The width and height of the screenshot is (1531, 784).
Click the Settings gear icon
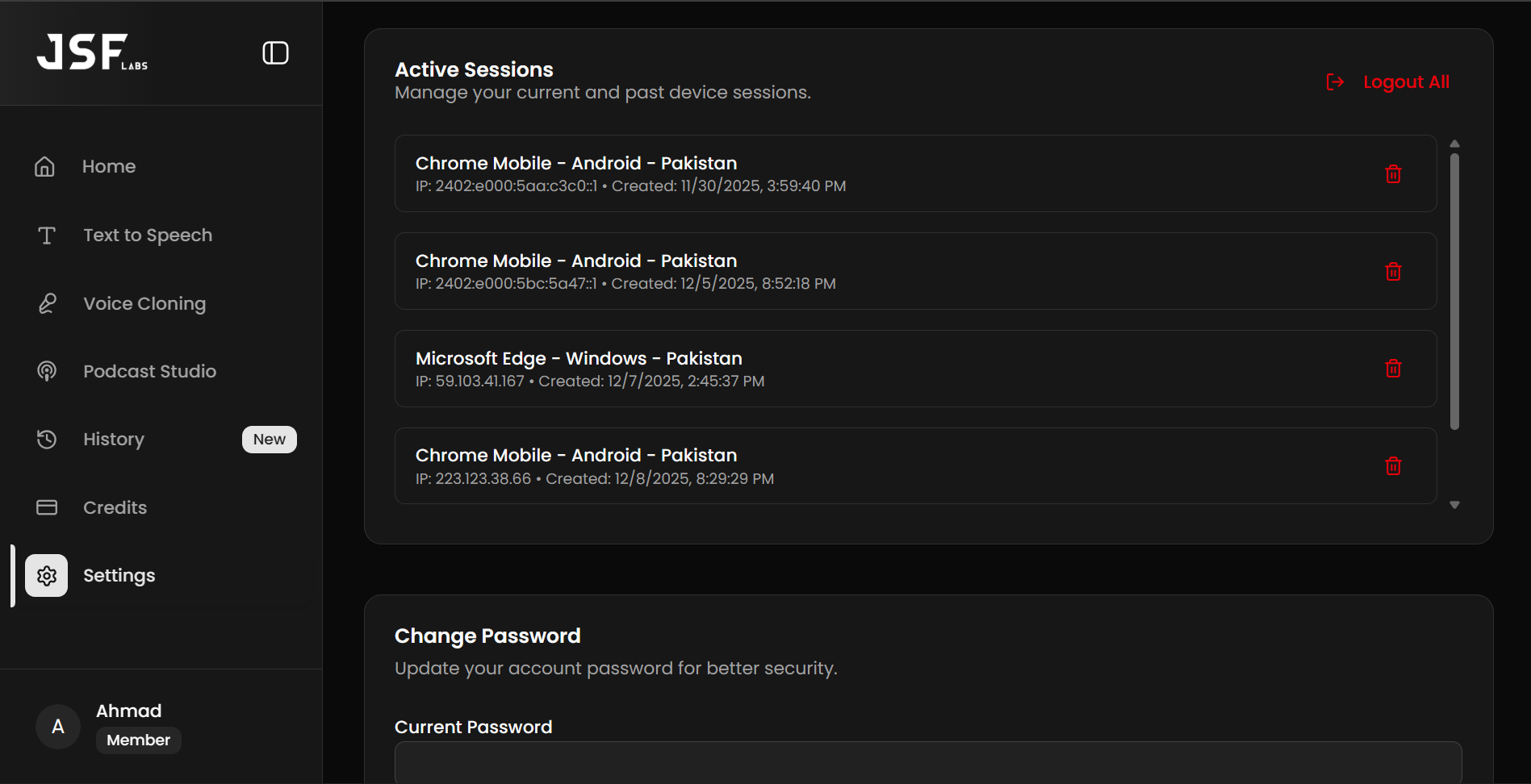pos(47,576)
